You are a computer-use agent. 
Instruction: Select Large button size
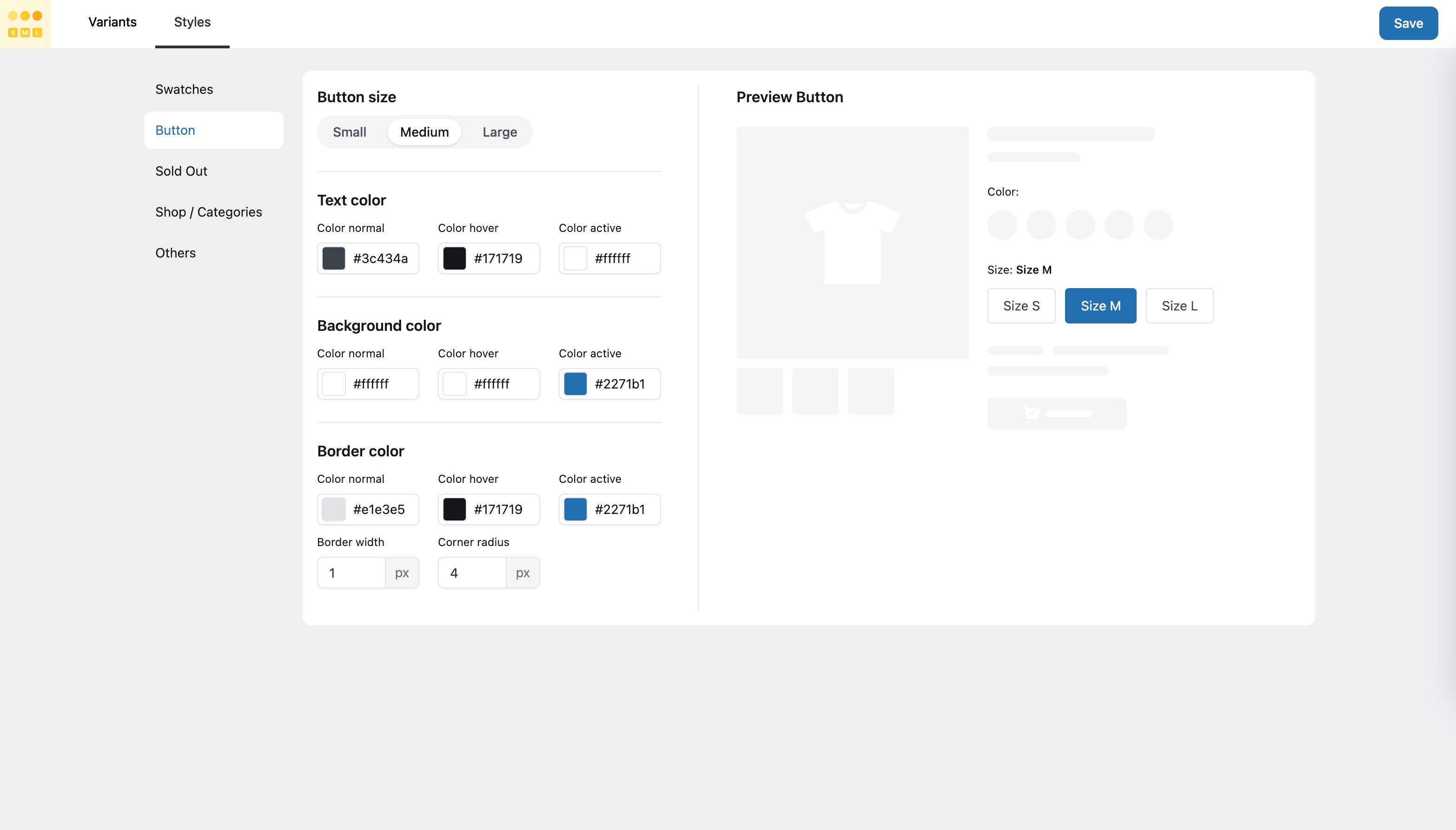499,132
